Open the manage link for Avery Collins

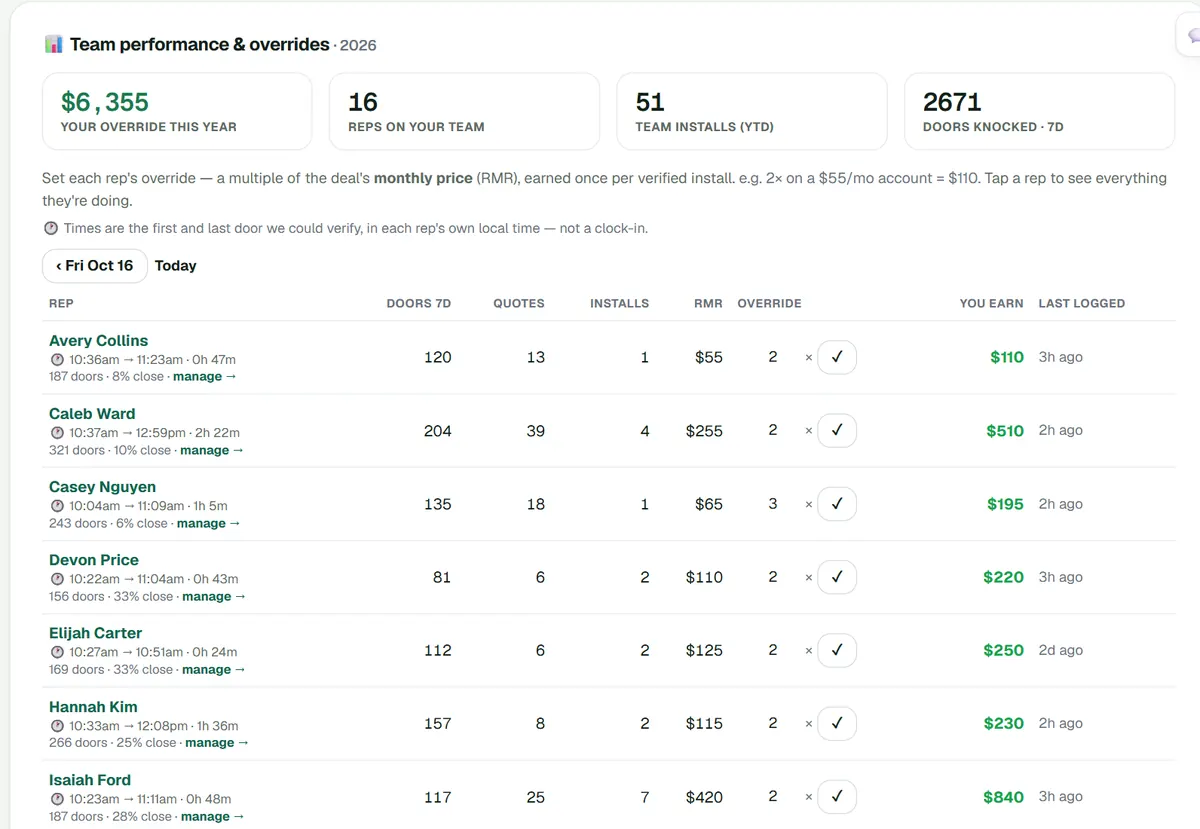(205, 377)
